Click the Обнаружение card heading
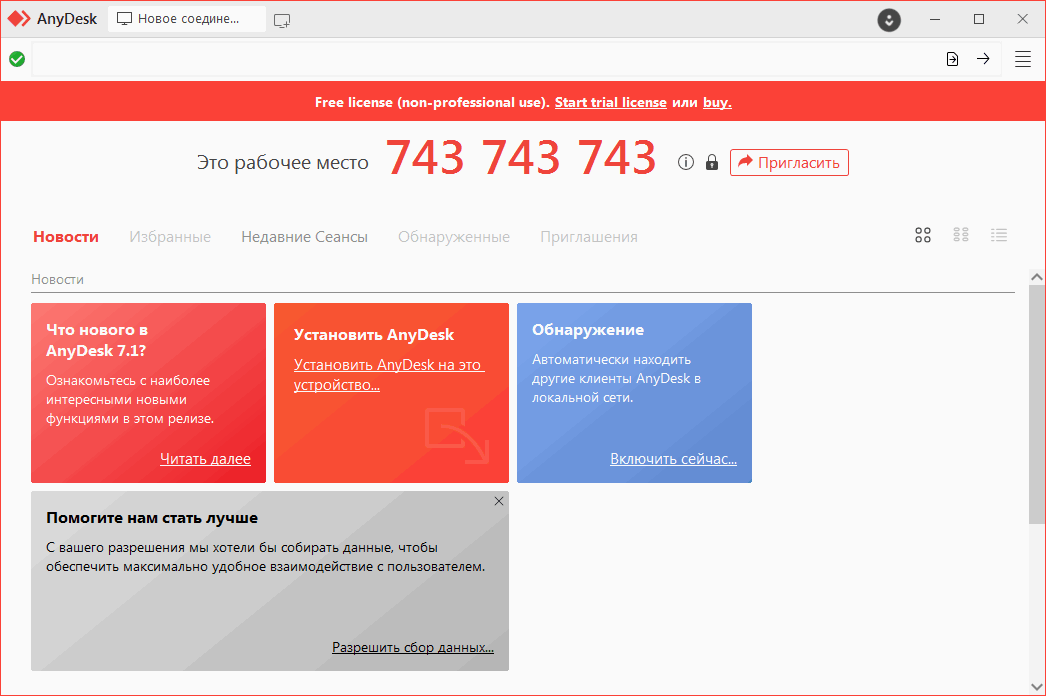Image resolution: width=1046 pixels, height=696 pixels. pyautogui.click(x=588, y=330)
